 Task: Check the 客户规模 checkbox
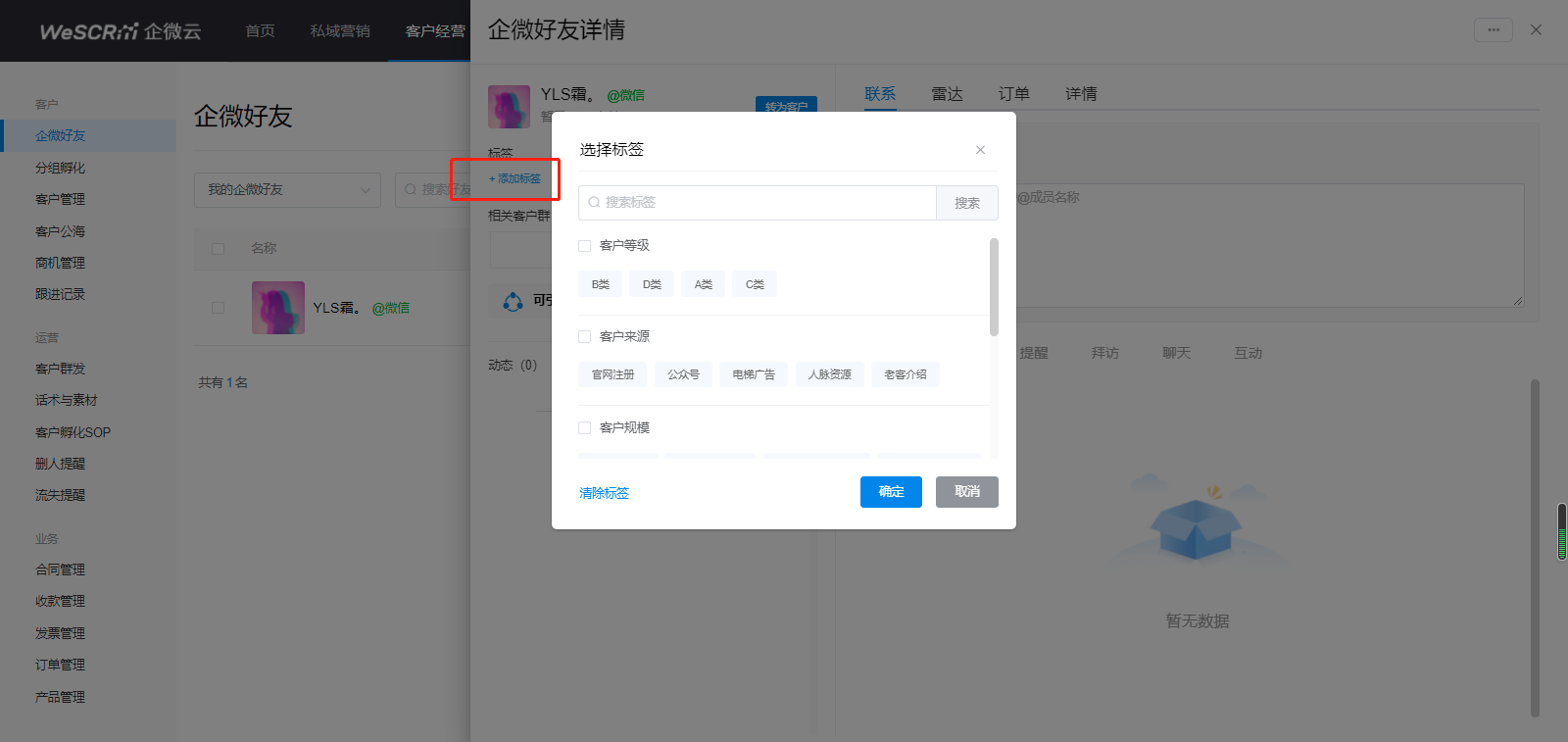coord(585,428)
